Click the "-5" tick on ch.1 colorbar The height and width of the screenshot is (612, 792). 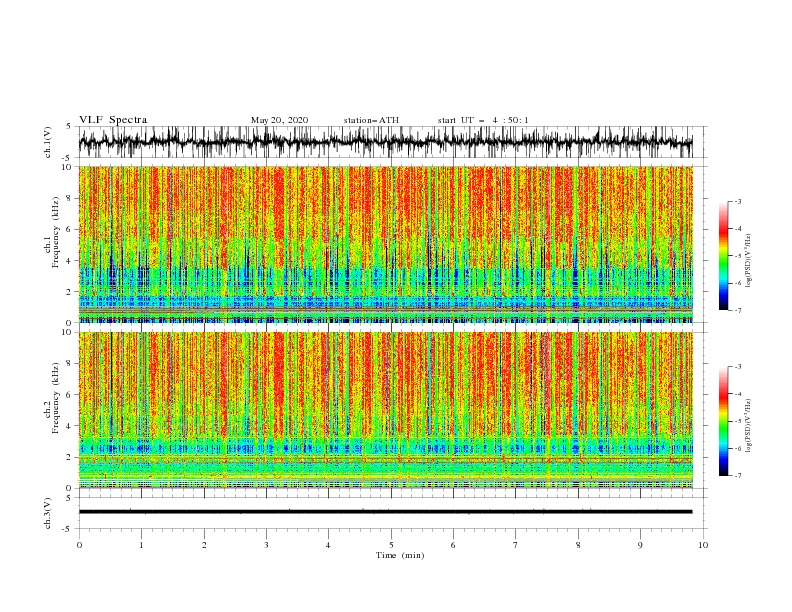tap(738, 256)
